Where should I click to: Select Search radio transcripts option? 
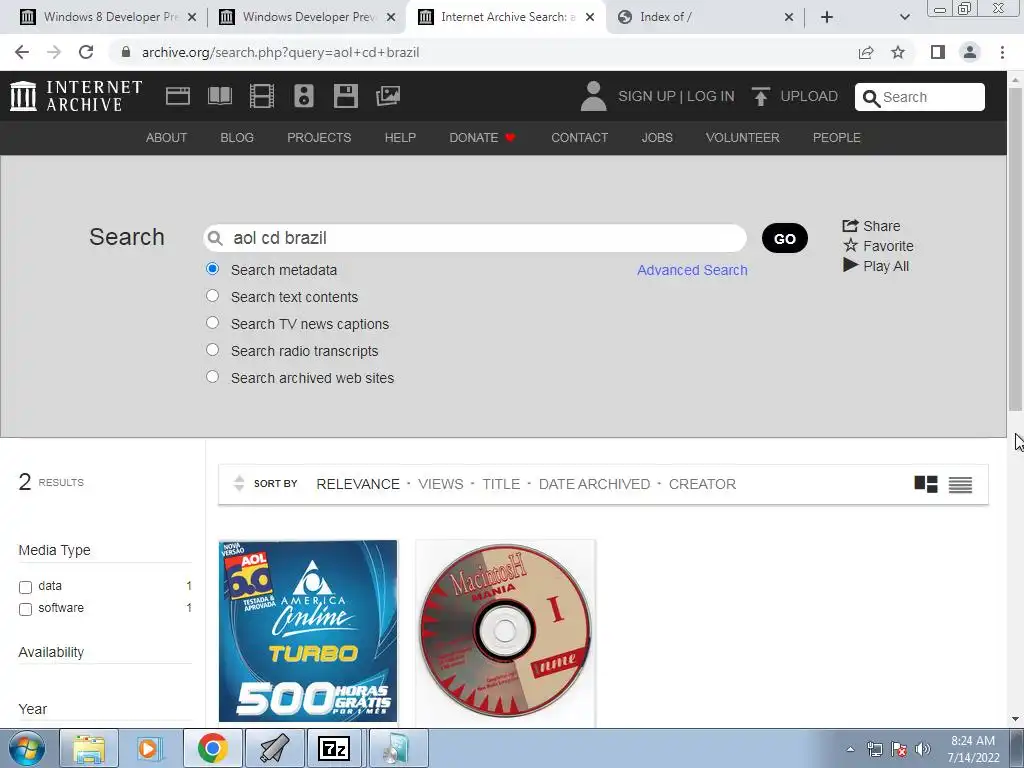pos(212,350)
